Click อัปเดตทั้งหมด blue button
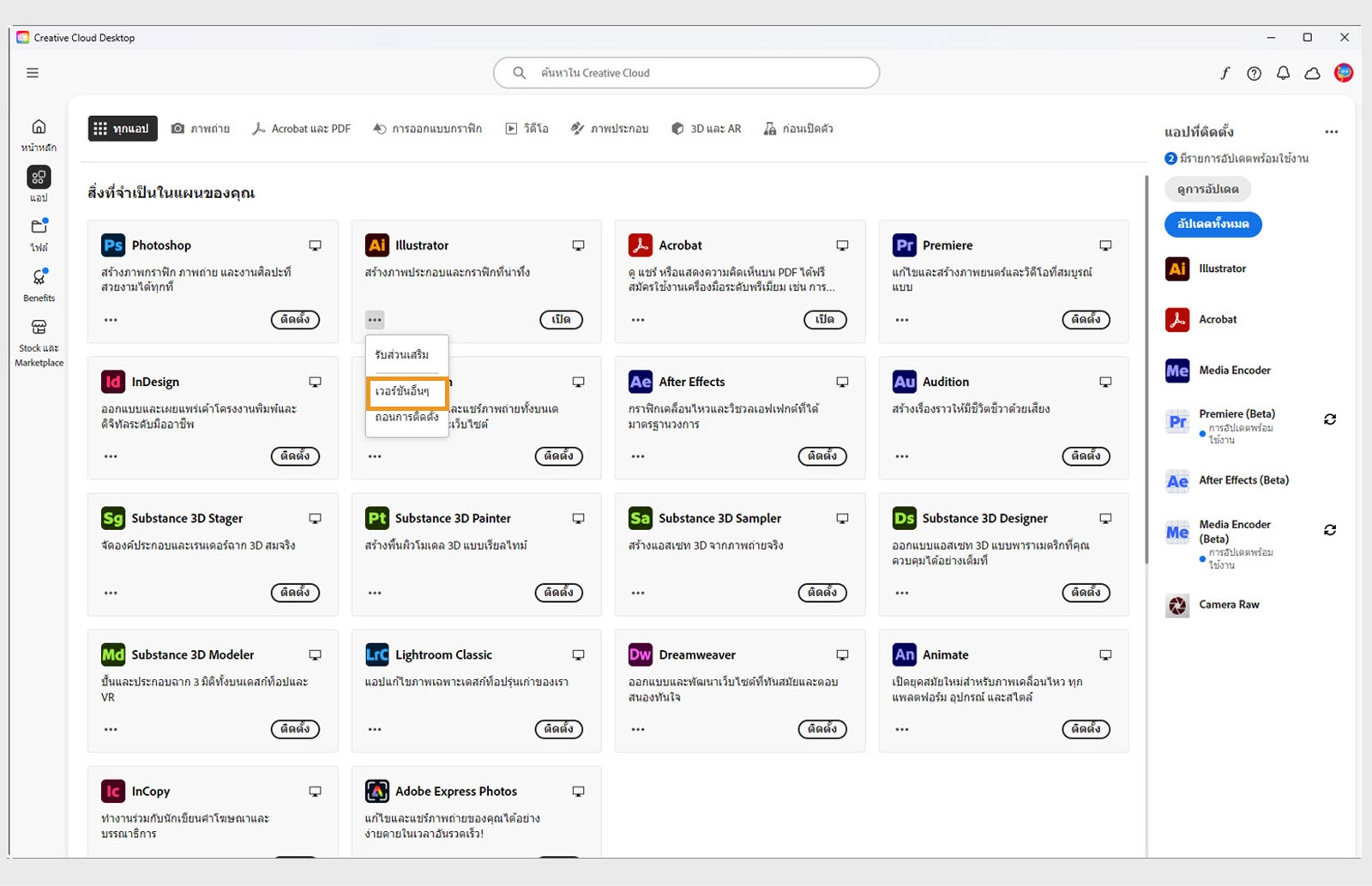The width and height of the screenshot is (1372, 886). click(1213, 224)
